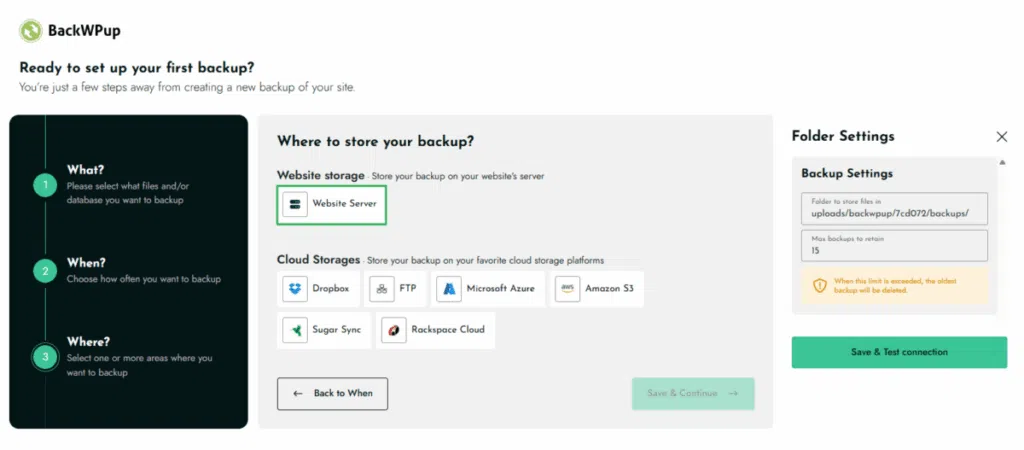1024x450 pixels.
Task: Edit the Folder to store files in field
Action: [x=895, y=208]
